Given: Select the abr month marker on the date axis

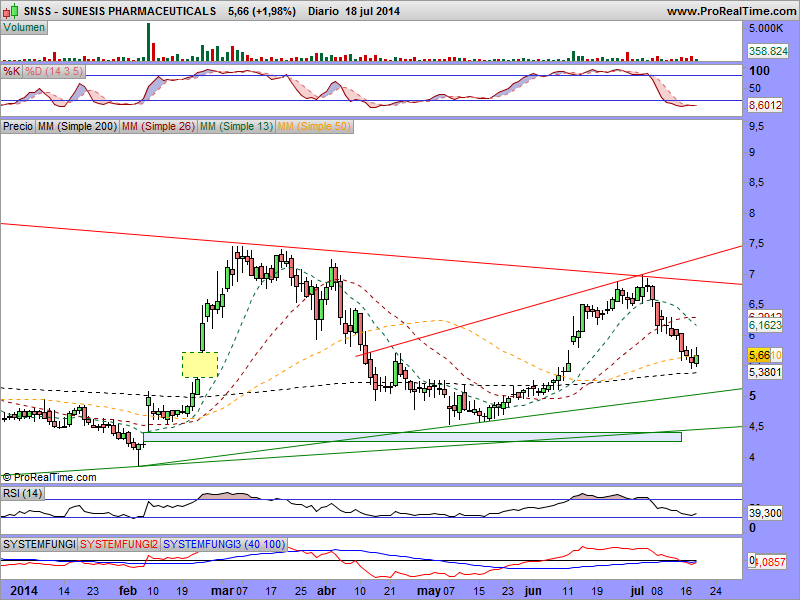Looking at the screenshot, I should (327, 591).
